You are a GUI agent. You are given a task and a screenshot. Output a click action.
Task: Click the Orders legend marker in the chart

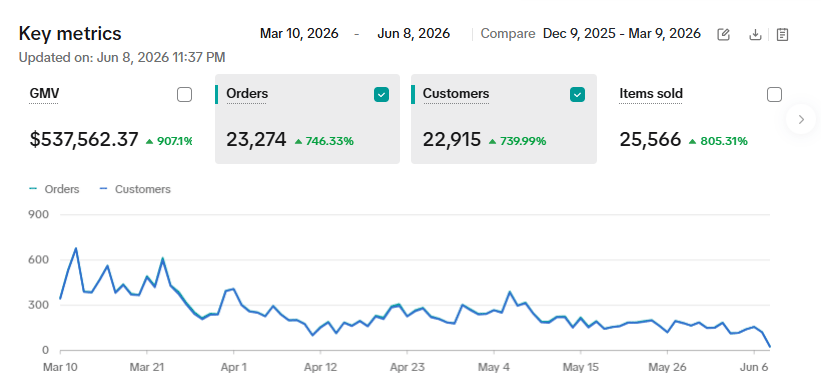[34, 189]
